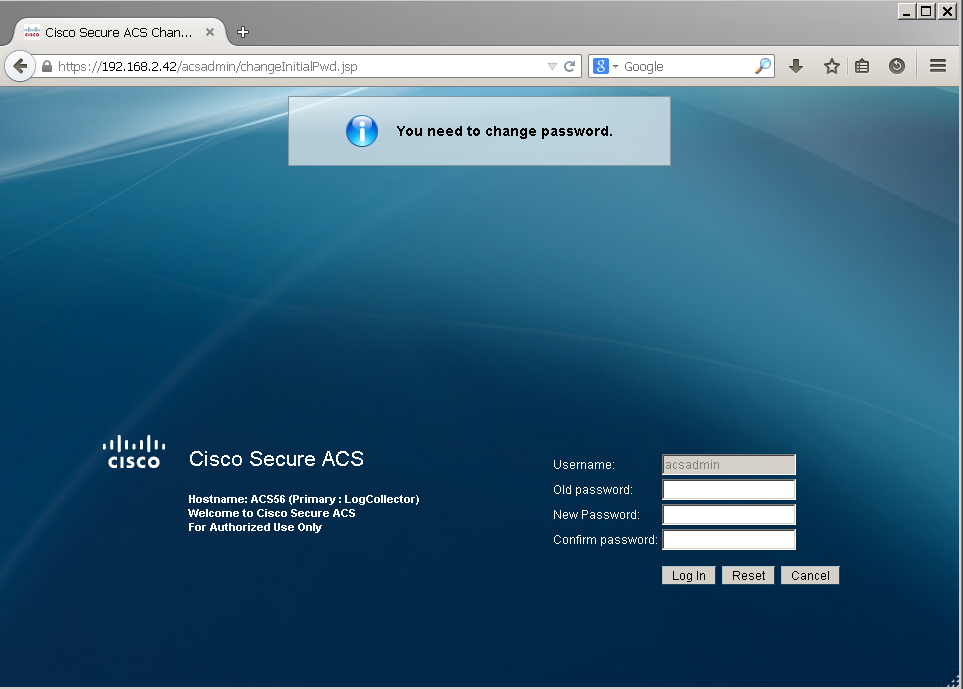Reload the page with refresh icon
Screen dimensions: 963x689
tap(569, 66)
